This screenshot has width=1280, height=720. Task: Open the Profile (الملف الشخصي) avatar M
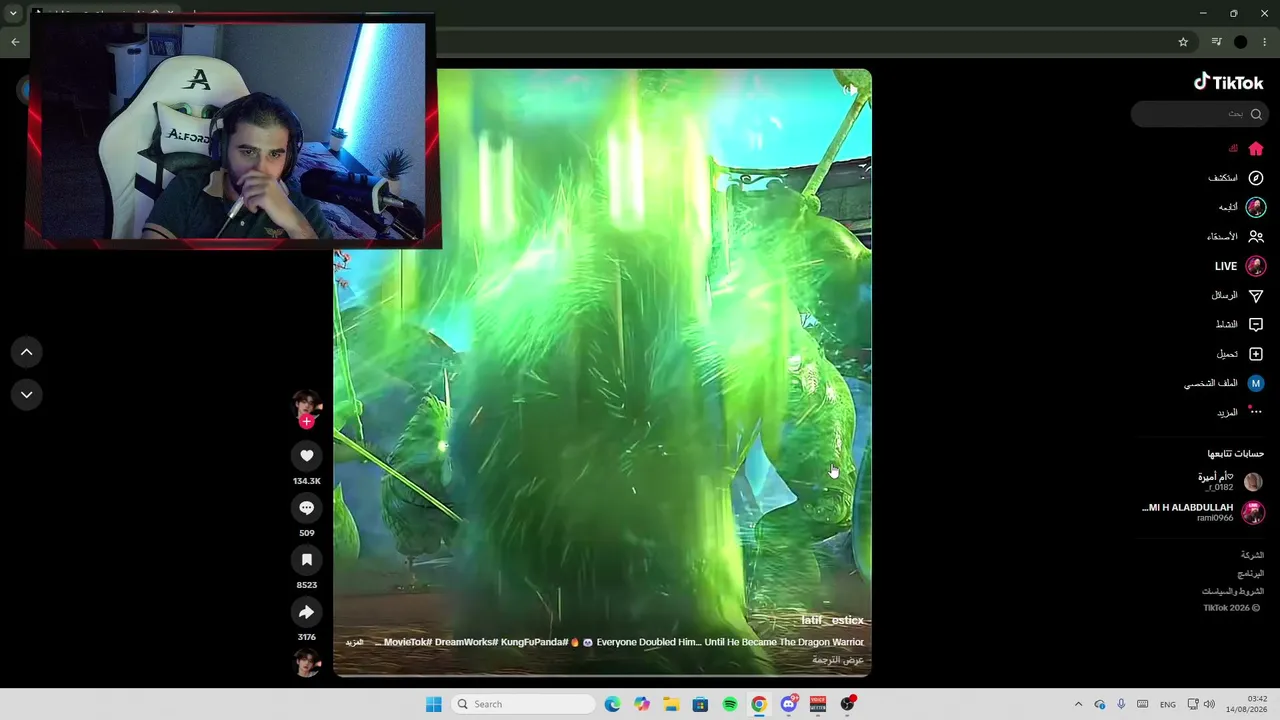[1256, 383]
